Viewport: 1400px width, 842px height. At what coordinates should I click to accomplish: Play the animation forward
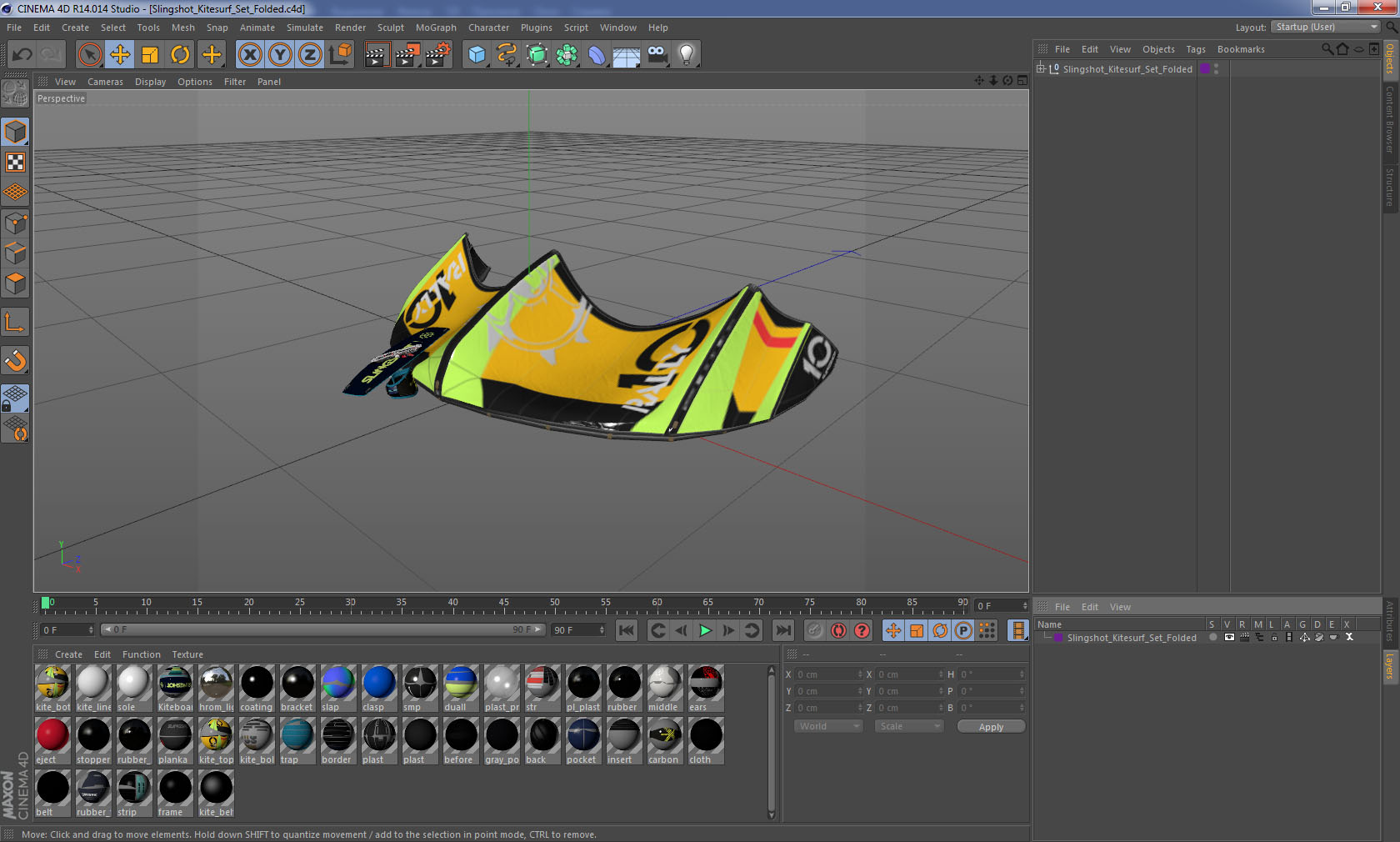pyautogui.click(x=705, y=630)
